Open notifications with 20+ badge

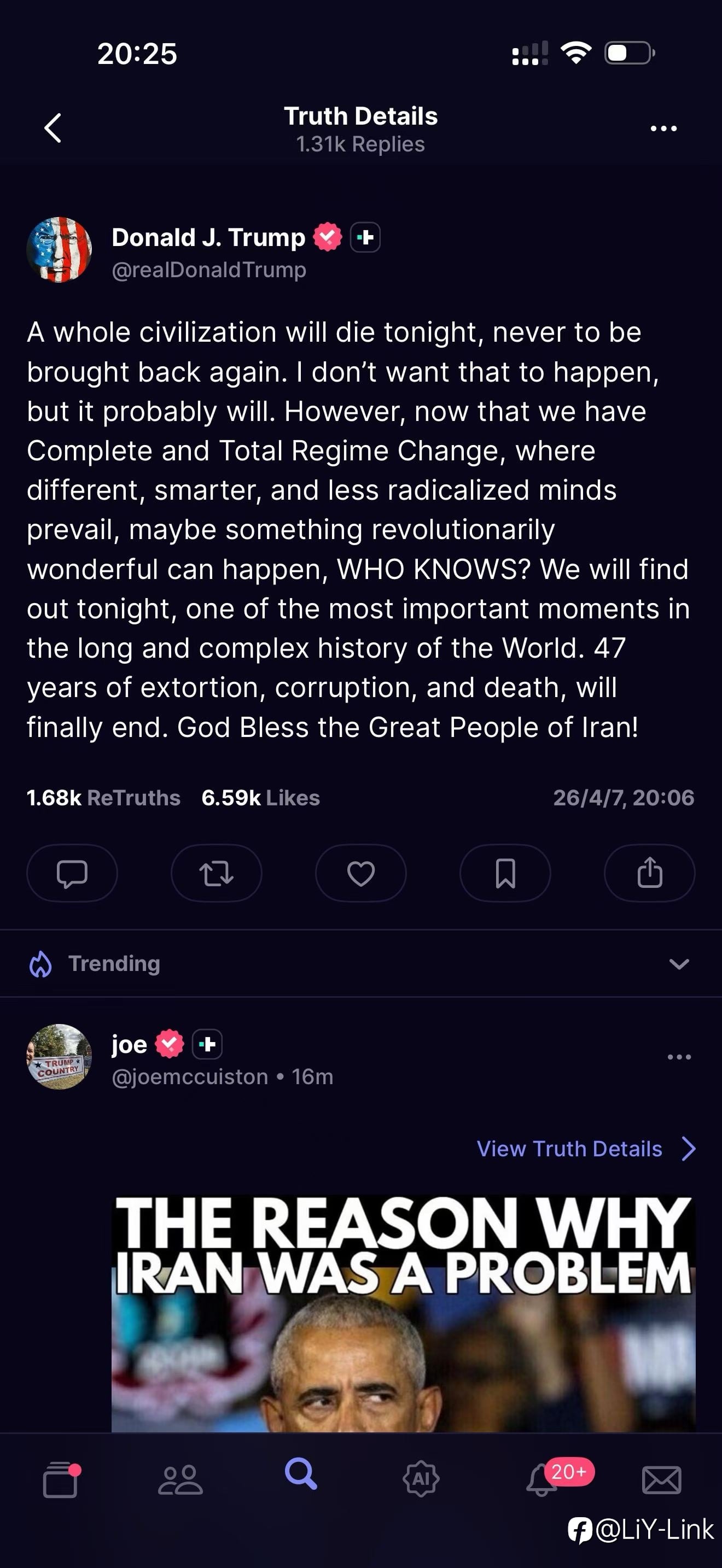coord(542,1479)
